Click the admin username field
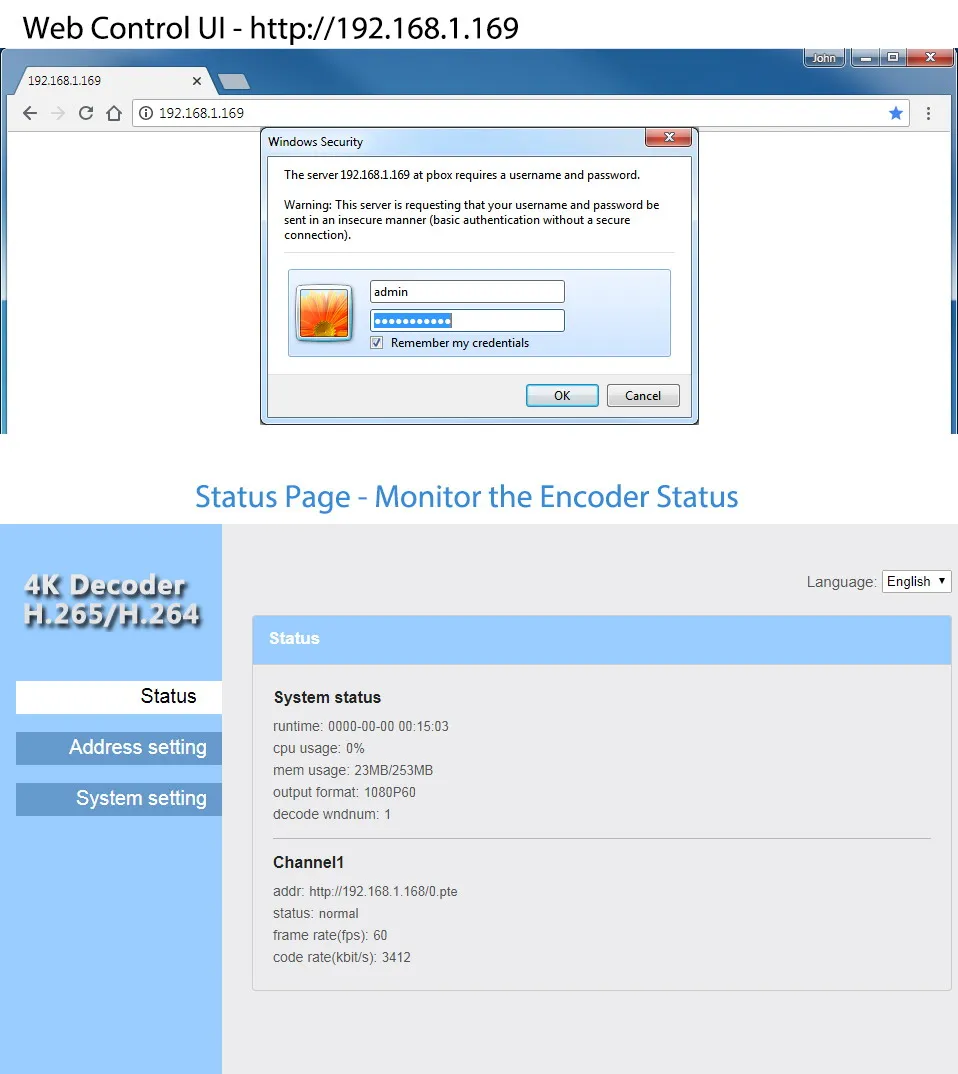This screenshot has width=958, height=1074. tap(467, 292)
